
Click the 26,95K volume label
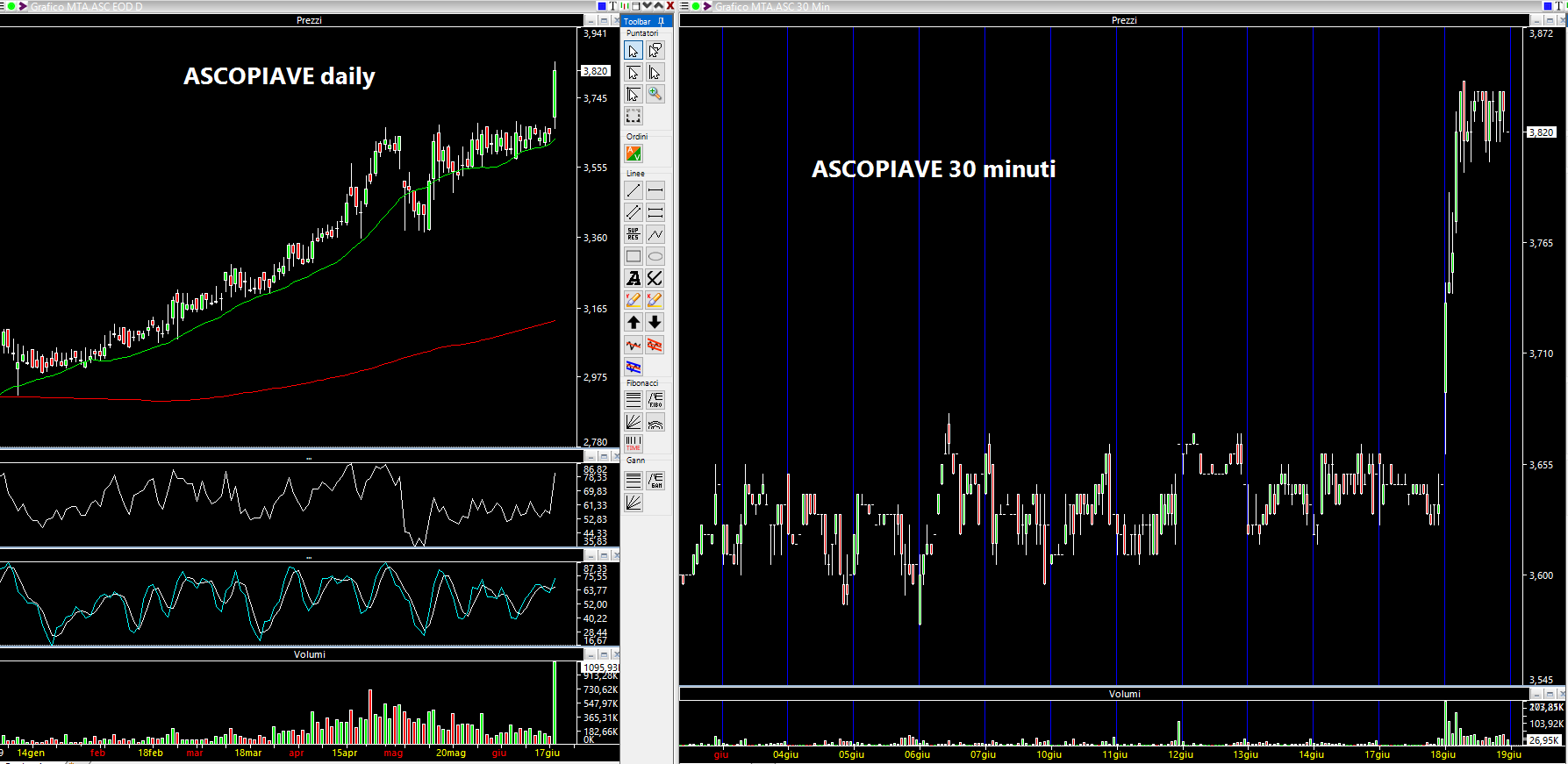coord(1543,740)
